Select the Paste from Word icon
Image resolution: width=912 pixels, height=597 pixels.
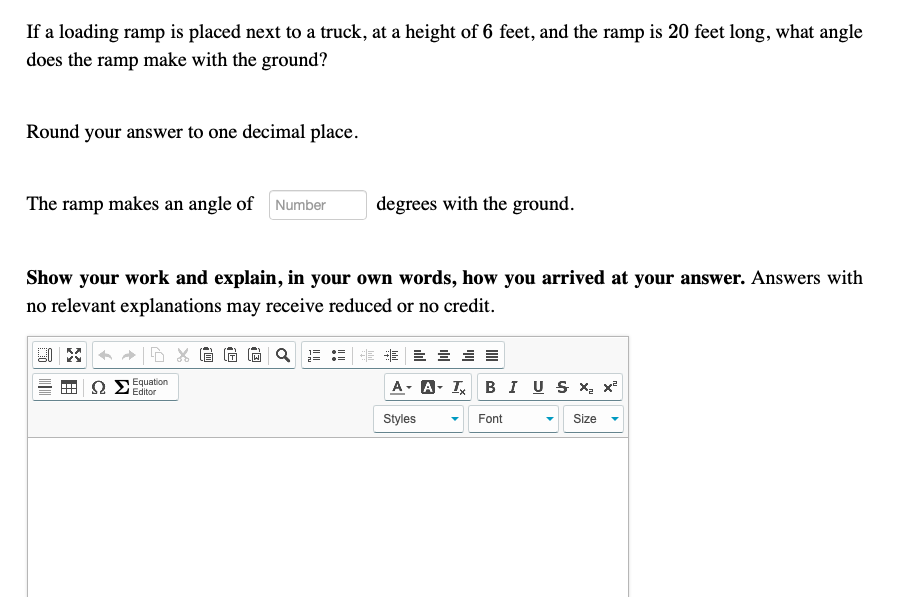pyautogui.click(x=256, y=353)
